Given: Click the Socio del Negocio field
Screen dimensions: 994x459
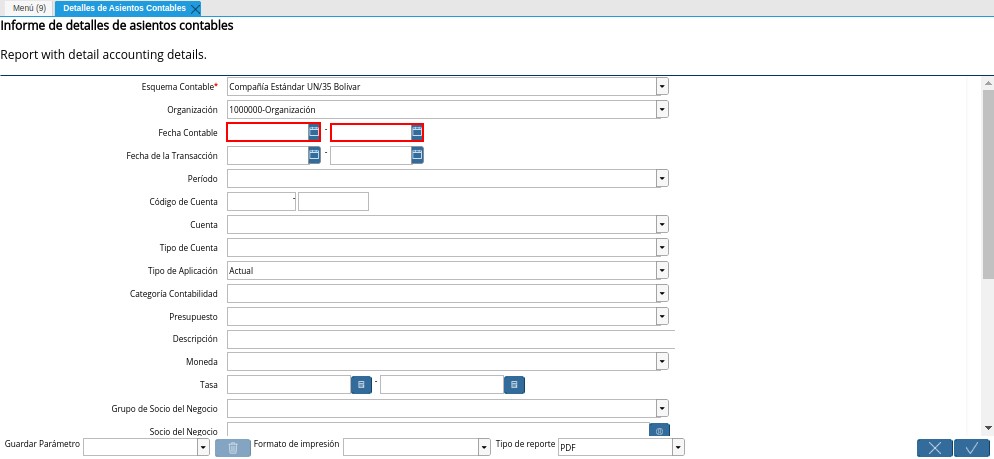Looking at the screenshot, I should pos(438,430).
